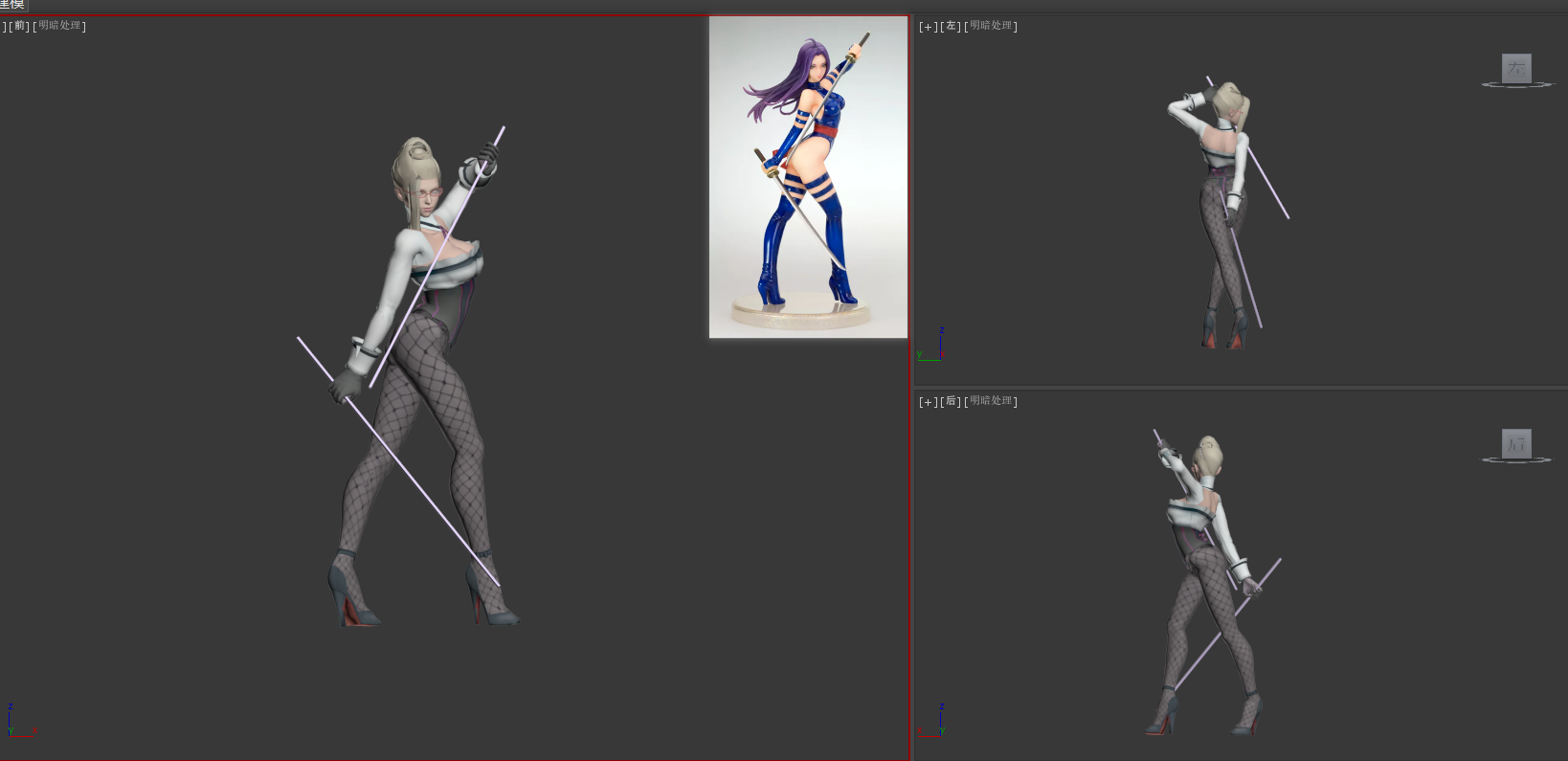Open the 前 view menu in the front viewport

click(19, 26)
